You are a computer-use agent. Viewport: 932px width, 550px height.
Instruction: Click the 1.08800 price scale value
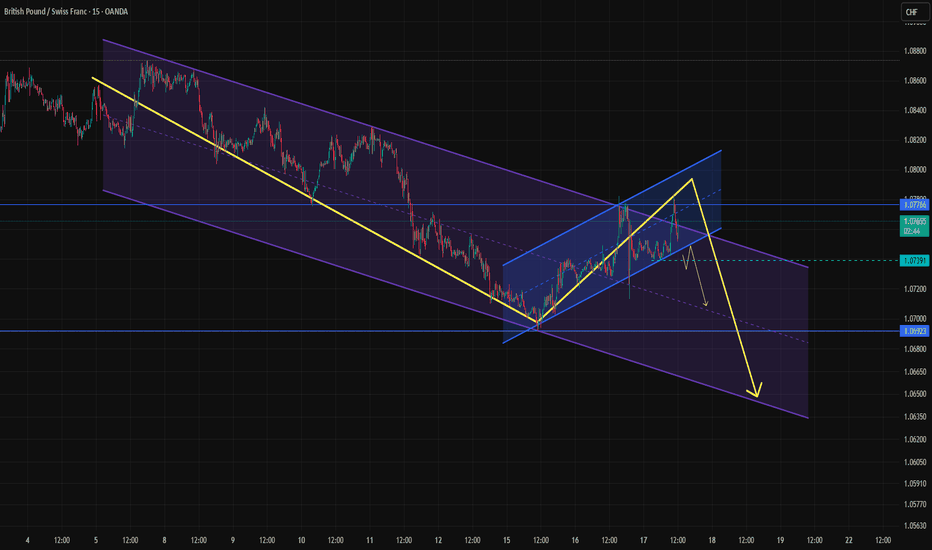pos(915,51)
